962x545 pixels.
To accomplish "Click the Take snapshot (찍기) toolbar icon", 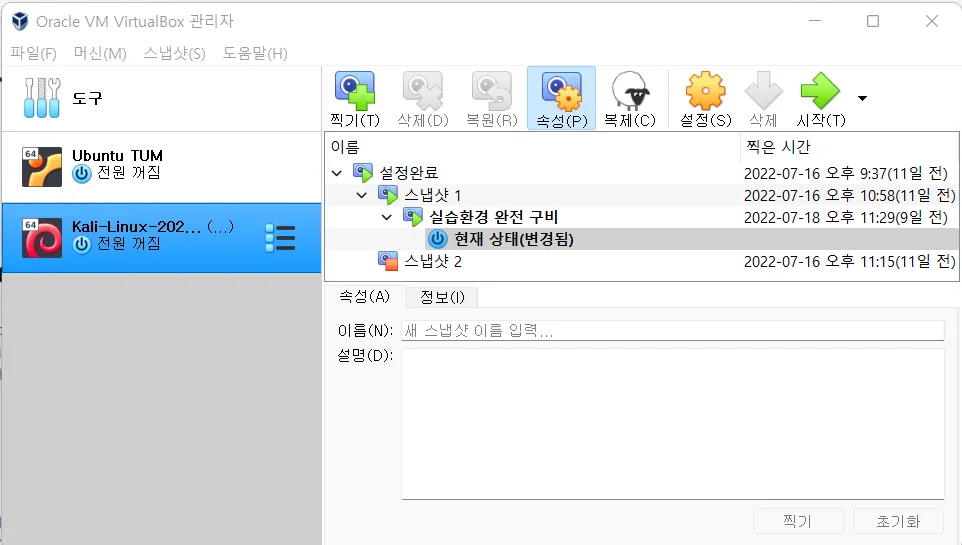I will tap(355, 90).
